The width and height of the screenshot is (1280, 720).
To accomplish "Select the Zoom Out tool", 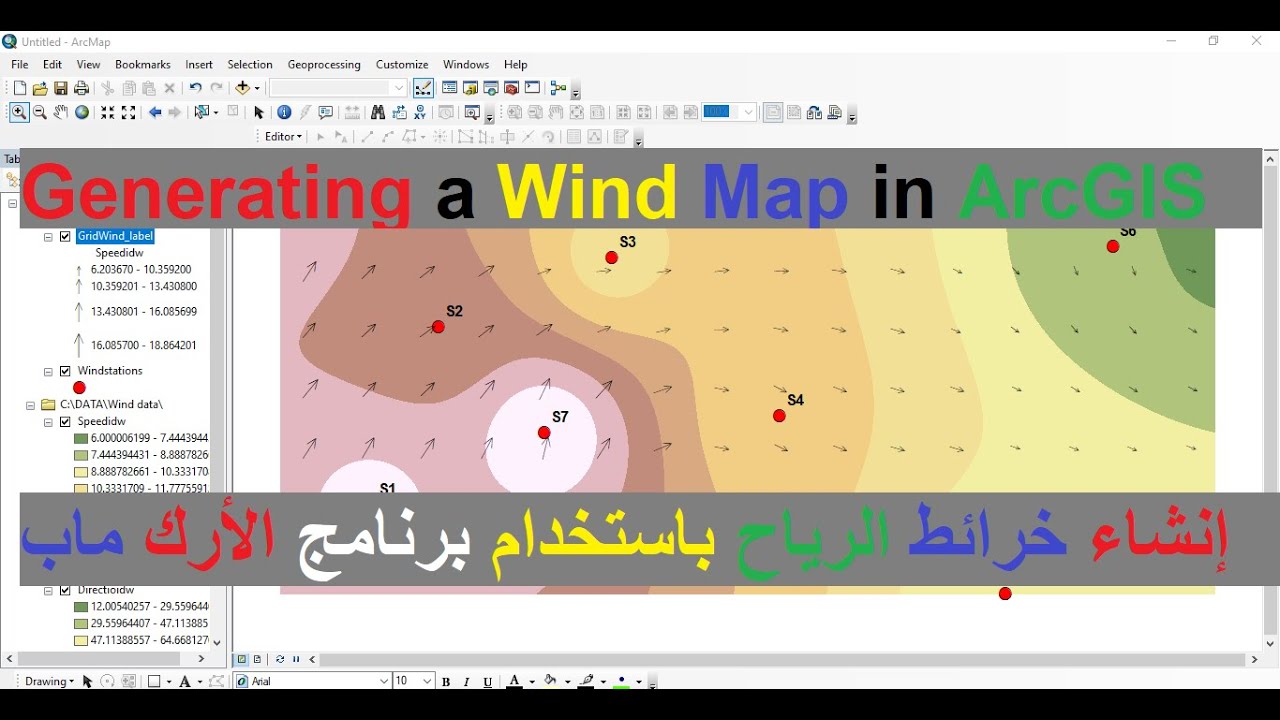I will pos(40,113).
